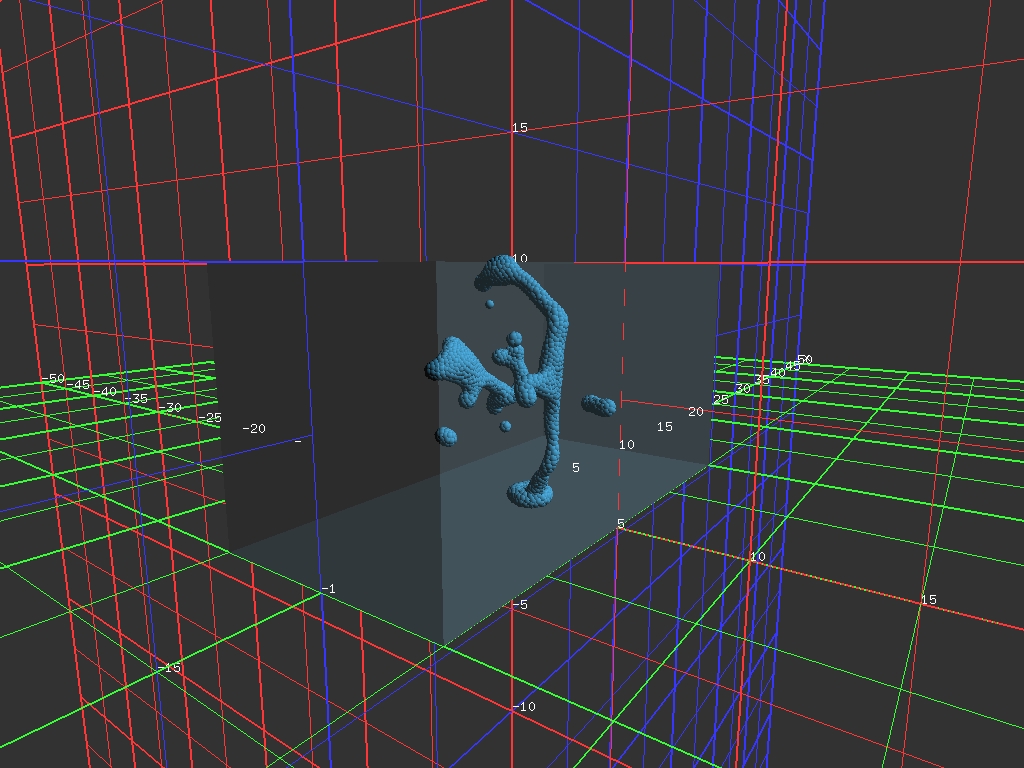Click the -50 axis label
The height and width of the screenshot is (768, 1024).
53,378
